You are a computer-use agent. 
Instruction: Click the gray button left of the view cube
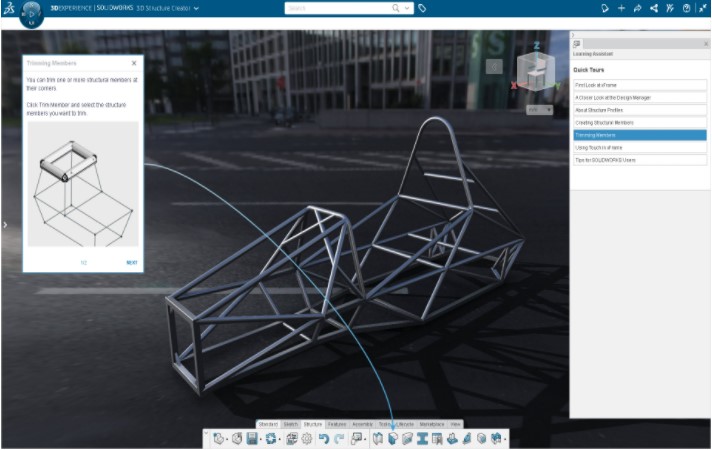pos(494,67)
